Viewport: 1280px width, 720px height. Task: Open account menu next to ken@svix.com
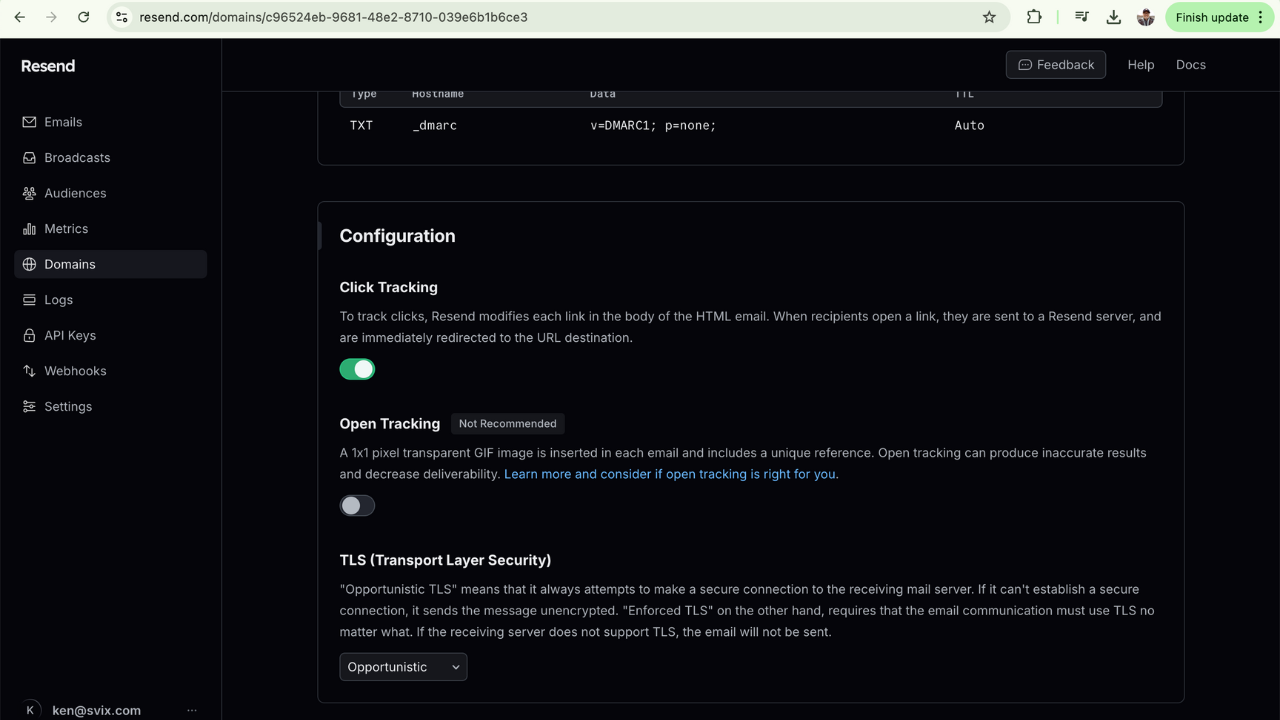191,710
